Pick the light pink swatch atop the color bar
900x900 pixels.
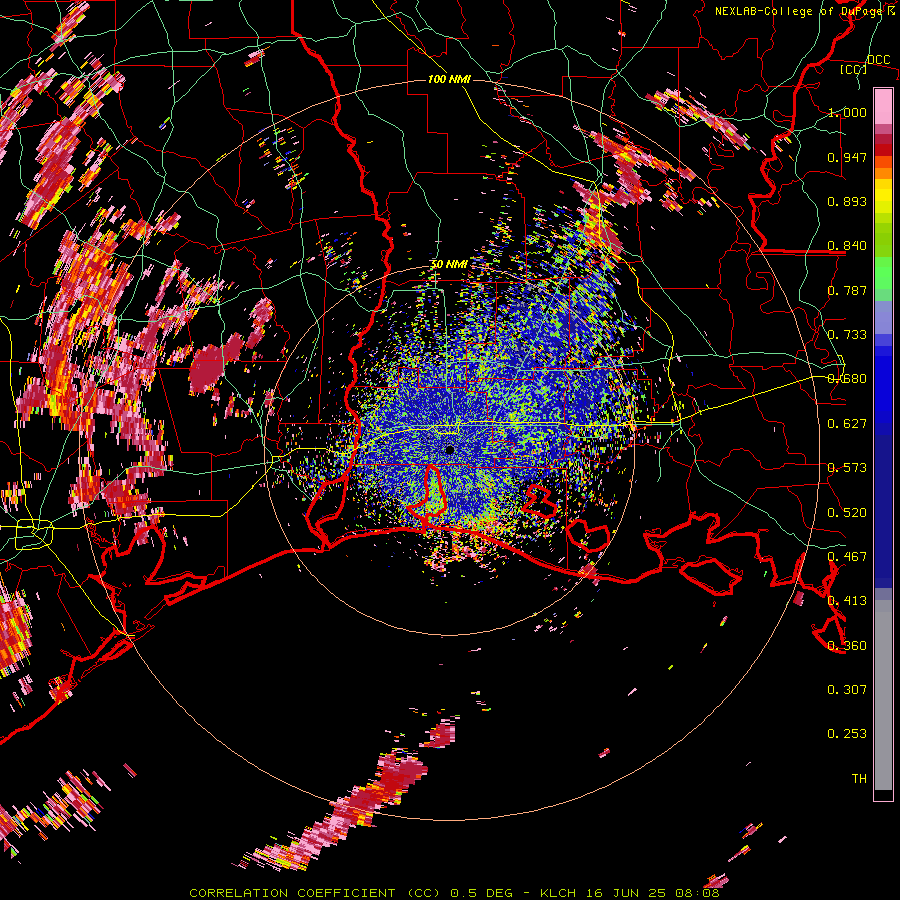pyautogui.click(x=883, y=106)
